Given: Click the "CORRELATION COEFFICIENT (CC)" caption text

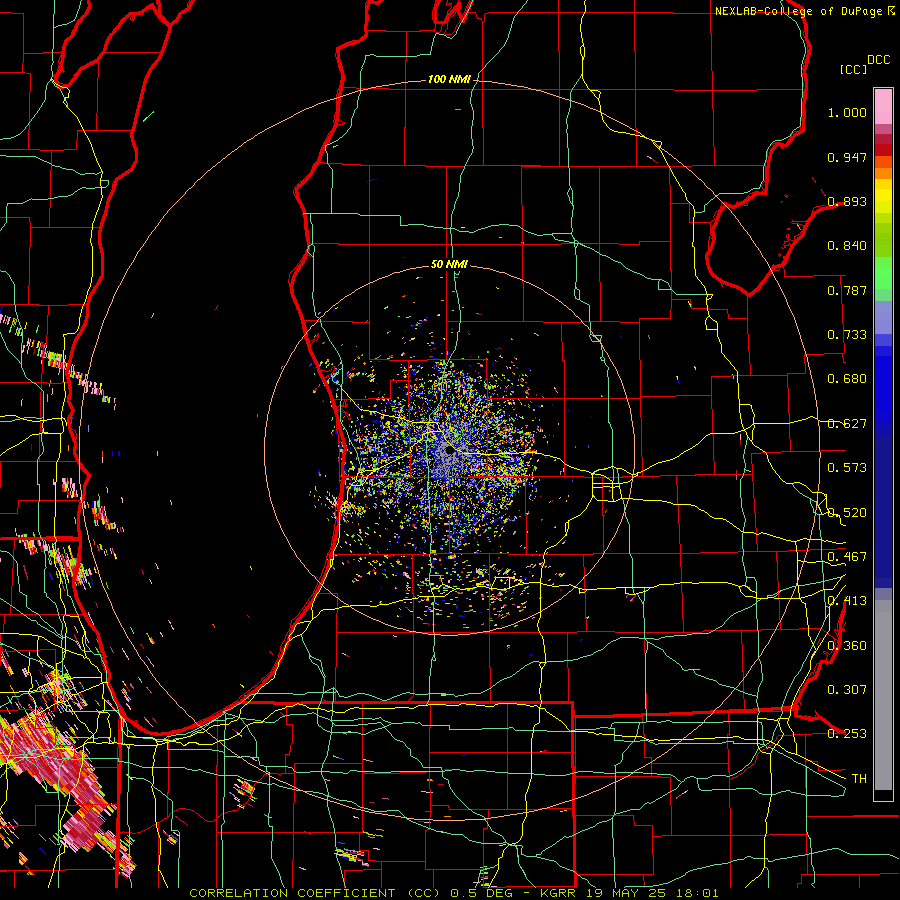Looking at the screenshot, I should tap(315, 893).
